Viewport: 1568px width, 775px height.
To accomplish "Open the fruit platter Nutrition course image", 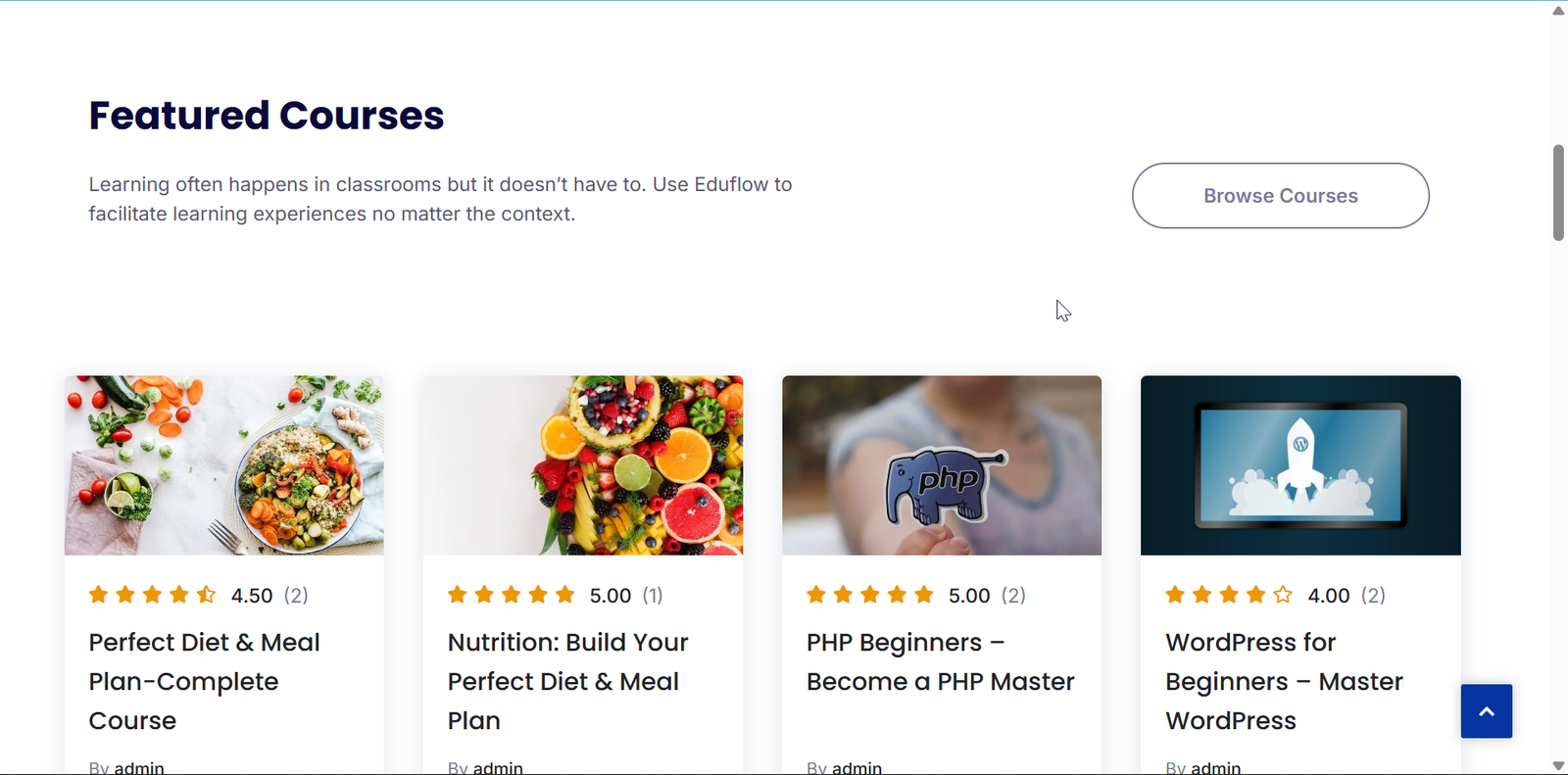I will tap(583, 465).
